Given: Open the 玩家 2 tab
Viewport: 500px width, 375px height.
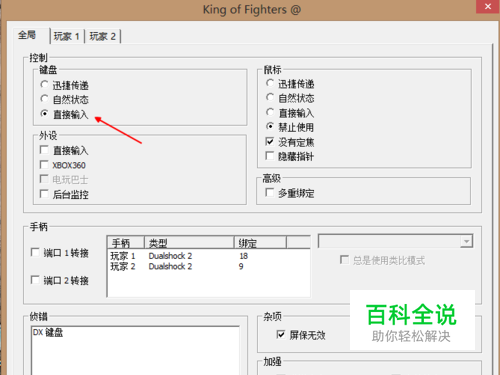Looking at the screenshot, I should [x=103, y=36].
